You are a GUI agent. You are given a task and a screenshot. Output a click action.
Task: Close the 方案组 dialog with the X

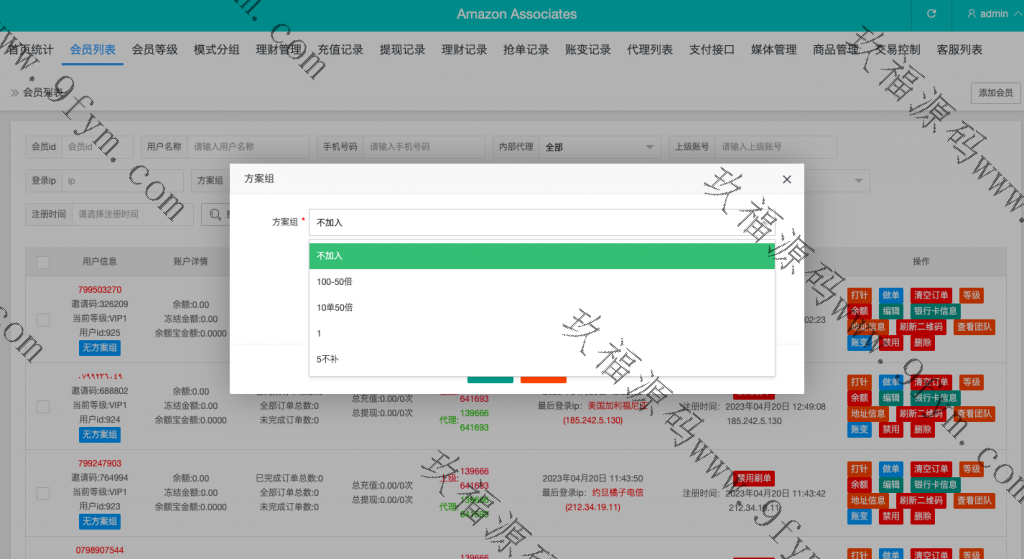(x=786, y=179)
